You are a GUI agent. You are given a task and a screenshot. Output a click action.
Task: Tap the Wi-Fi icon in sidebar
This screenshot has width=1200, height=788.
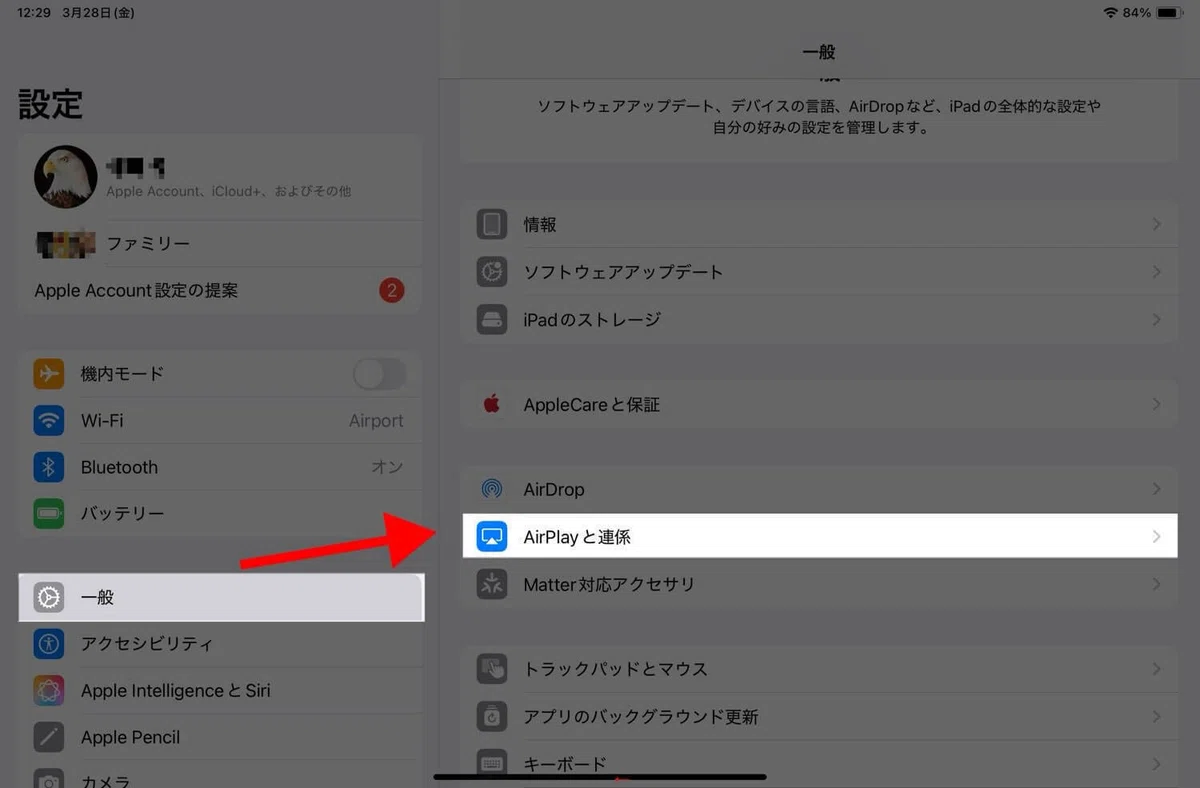49,420
